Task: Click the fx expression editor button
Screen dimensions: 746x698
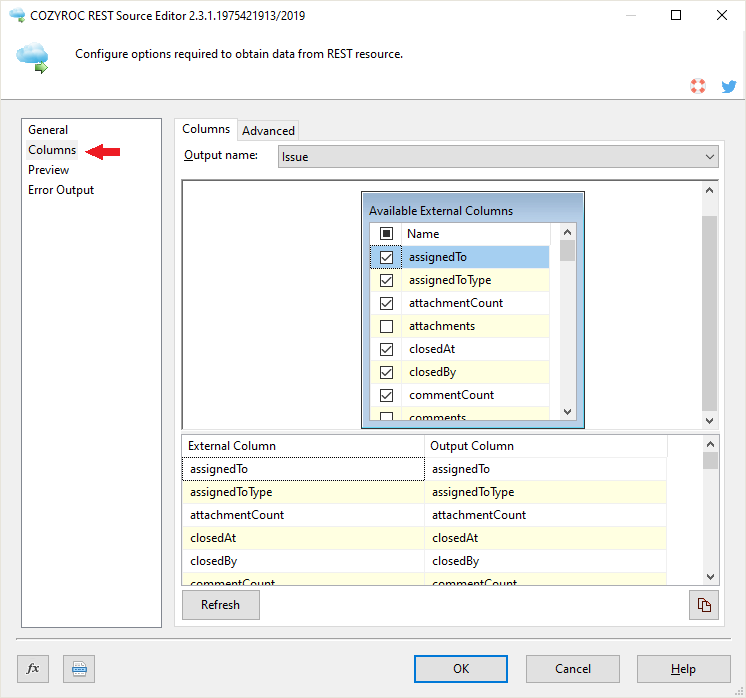Action: [33, 669]
